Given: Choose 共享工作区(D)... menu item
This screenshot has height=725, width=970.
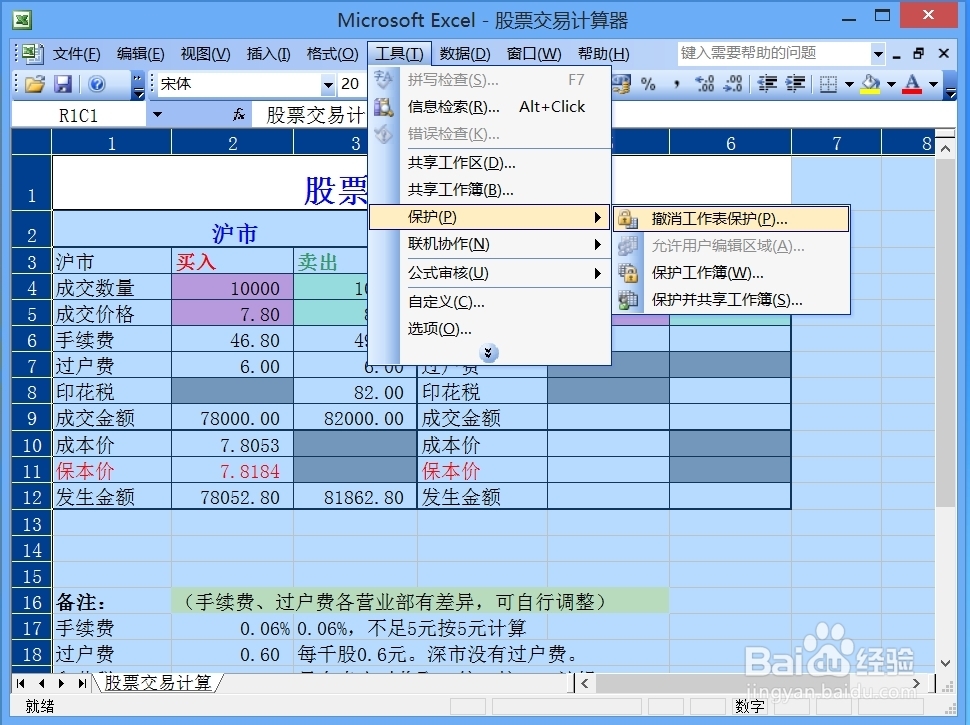Looking at the screenshot, I should tap(490, 163).
